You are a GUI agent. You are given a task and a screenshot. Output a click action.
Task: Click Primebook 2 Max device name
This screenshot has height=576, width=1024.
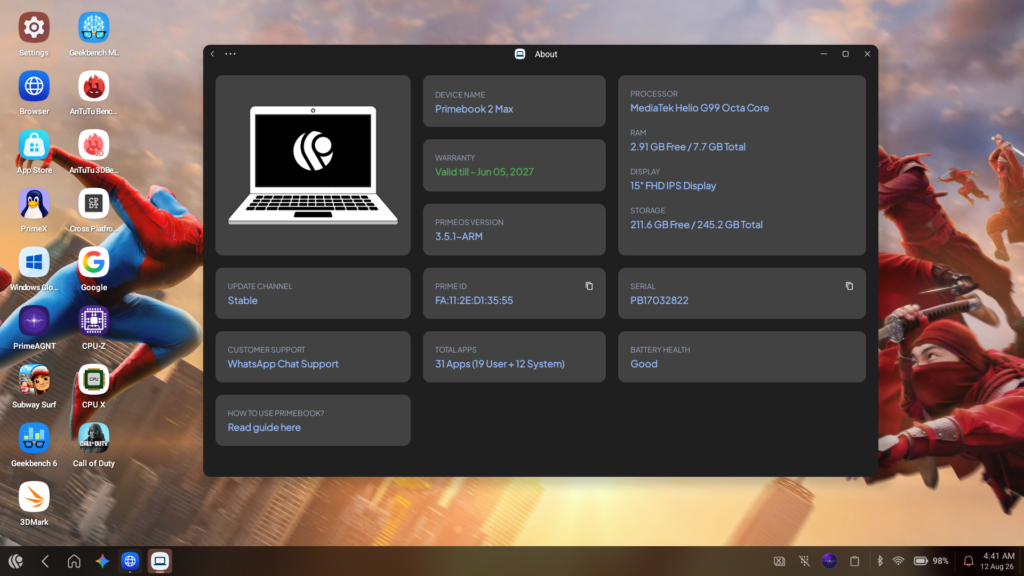[x=474, y=109]
